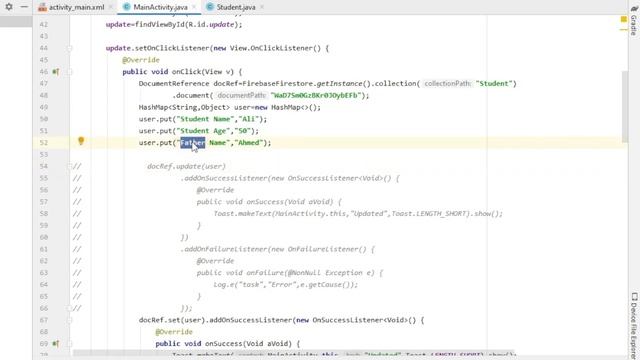Screen dimensions: 640x360
Task: Collapse the fold marker at line 66
Action: point(69,308)
